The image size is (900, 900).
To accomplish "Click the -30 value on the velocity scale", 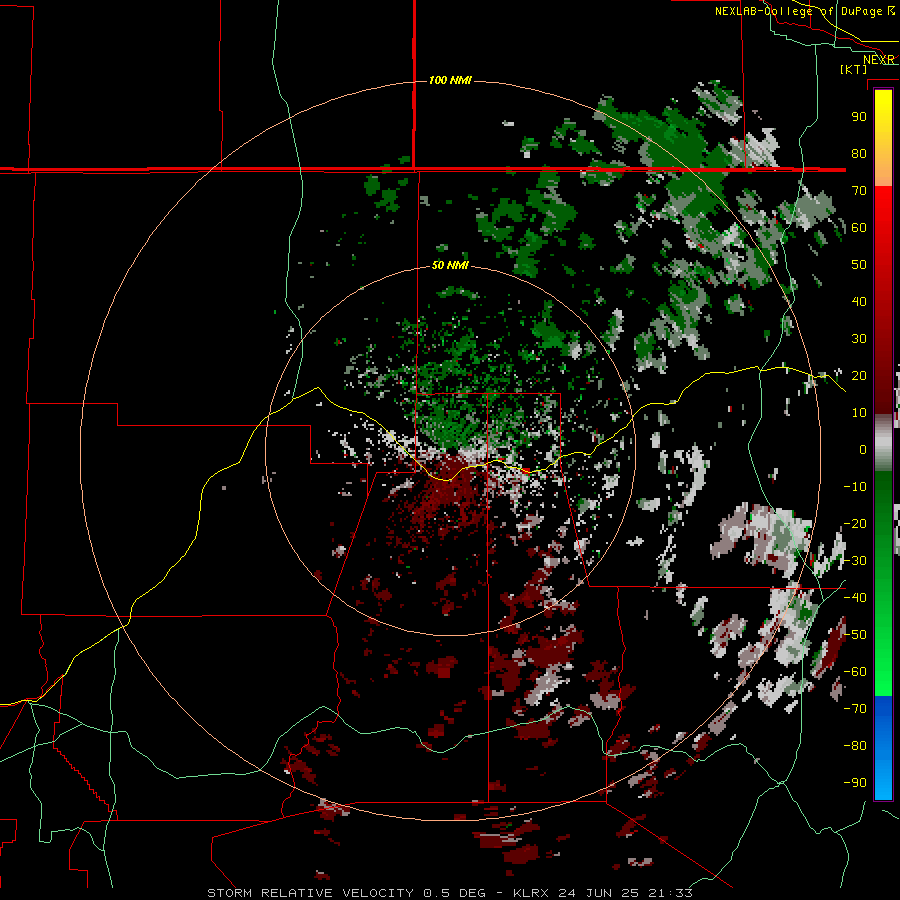I will click(x=855, y=561).
